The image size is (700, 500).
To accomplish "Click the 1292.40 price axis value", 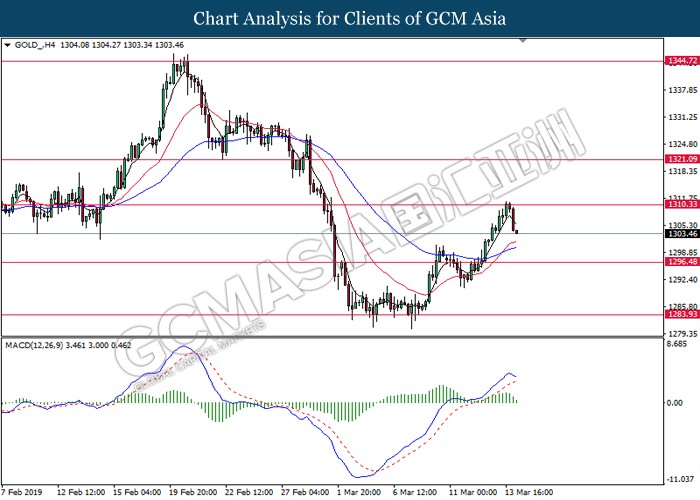I will [x=683, y=280].
